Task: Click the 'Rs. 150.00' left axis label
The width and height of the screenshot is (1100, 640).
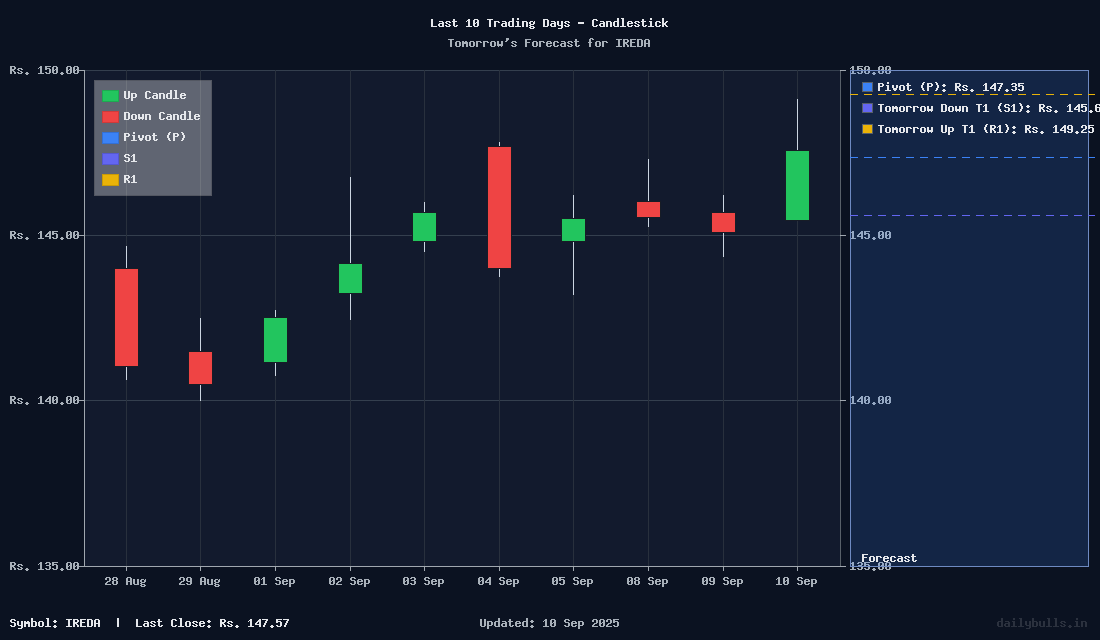Action: [44, 70]
